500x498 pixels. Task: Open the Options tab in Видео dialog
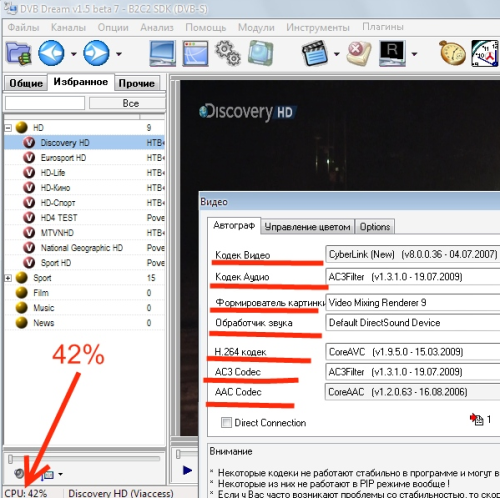[375, 227]
